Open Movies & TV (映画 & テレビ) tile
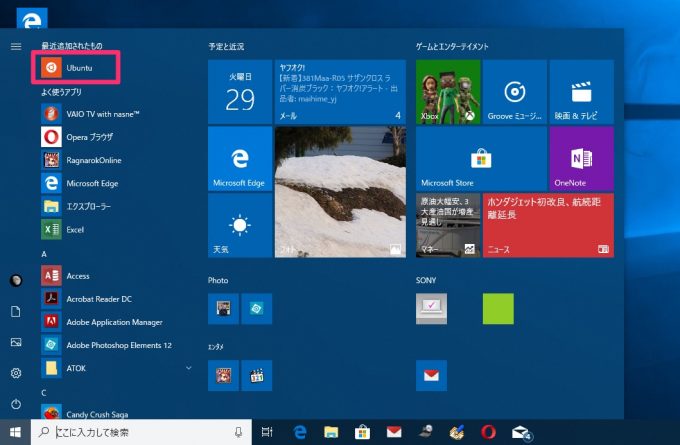 [x=582, y=92]
